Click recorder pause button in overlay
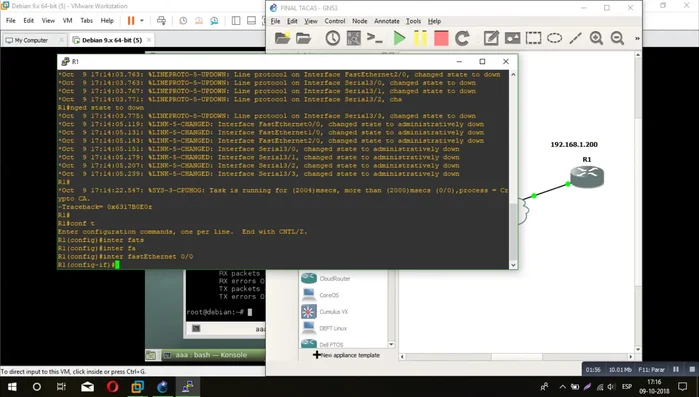This screenshot has height=397, width=699. [x=676, y=369]
